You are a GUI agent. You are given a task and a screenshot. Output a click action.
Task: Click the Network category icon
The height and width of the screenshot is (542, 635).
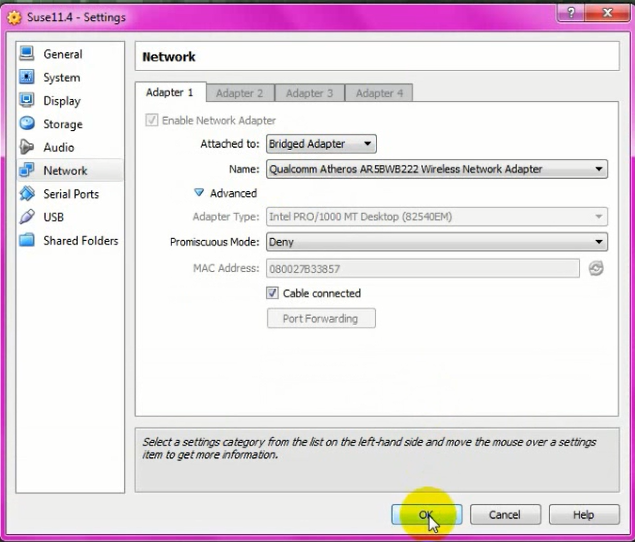[x=27, y=170]
